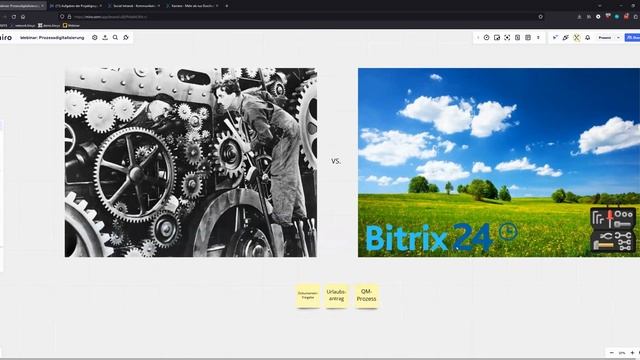Reload the page using the browser refresh icon
The image size is (640, 360).
[x=14, y=17]
